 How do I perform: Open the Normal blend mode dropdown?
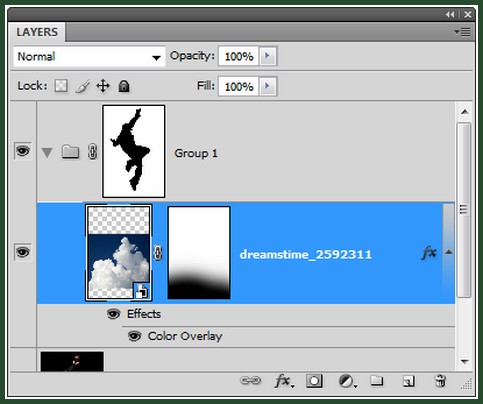(89, 57)
